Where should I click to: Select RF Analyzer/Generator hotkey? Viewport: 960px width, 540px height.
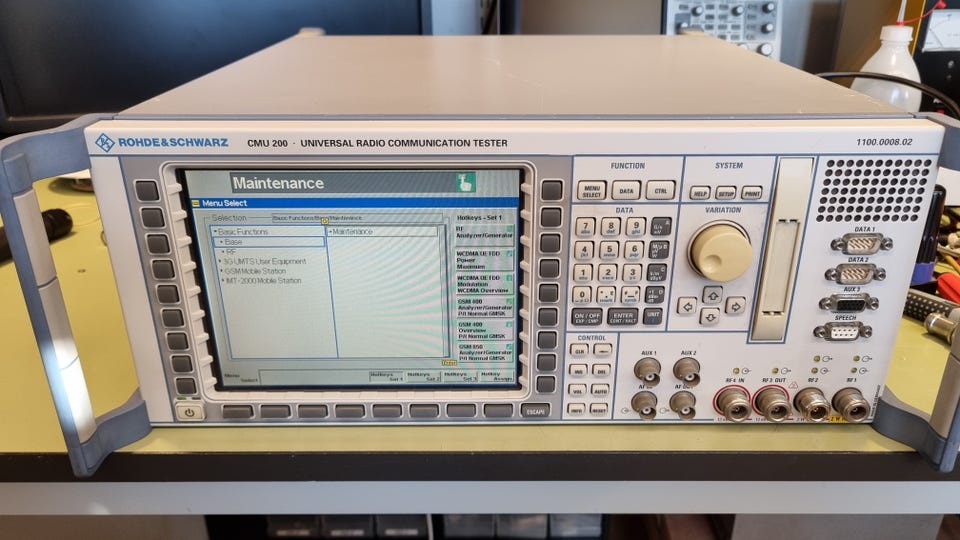coord(484,233)
